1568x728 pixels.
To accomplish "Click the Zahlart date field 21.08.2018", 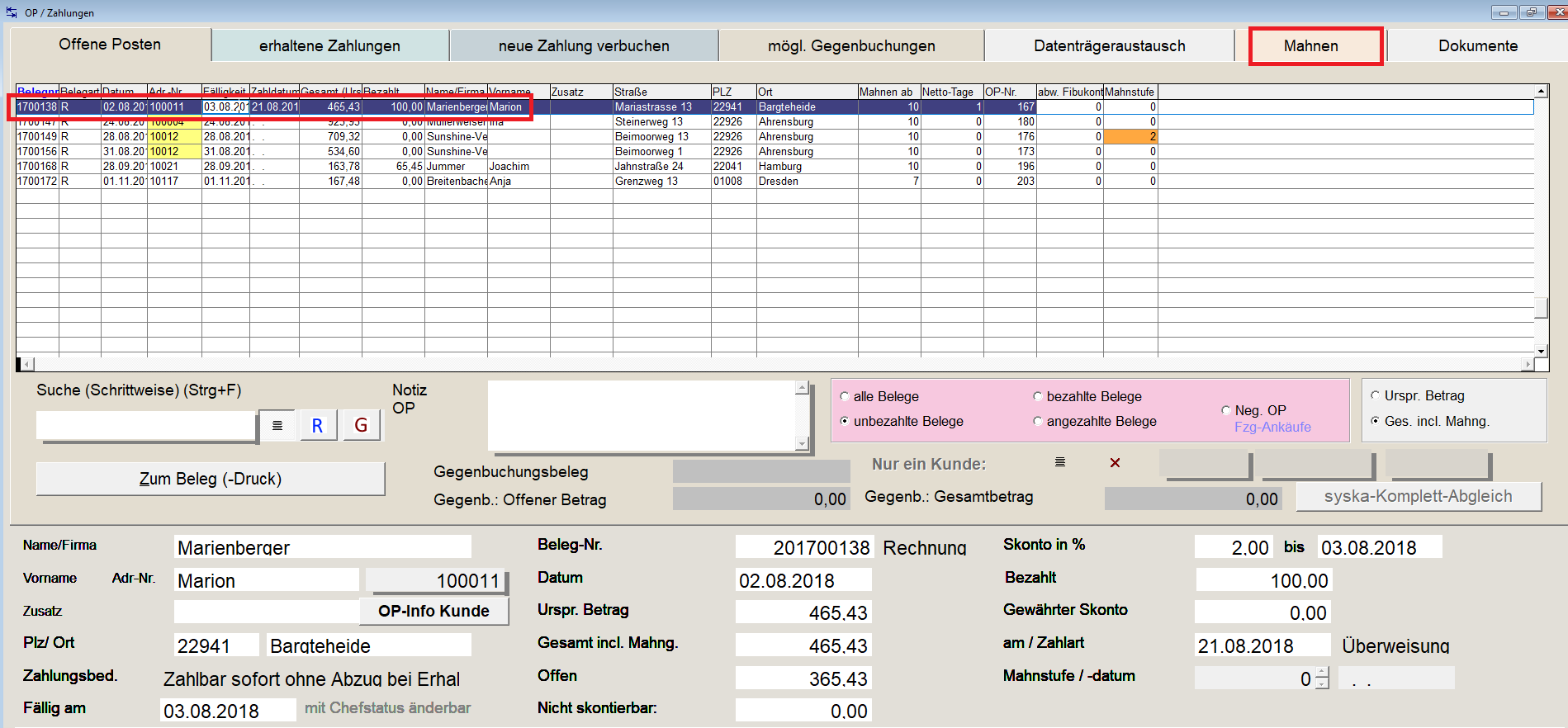I will coord(1262,645).
